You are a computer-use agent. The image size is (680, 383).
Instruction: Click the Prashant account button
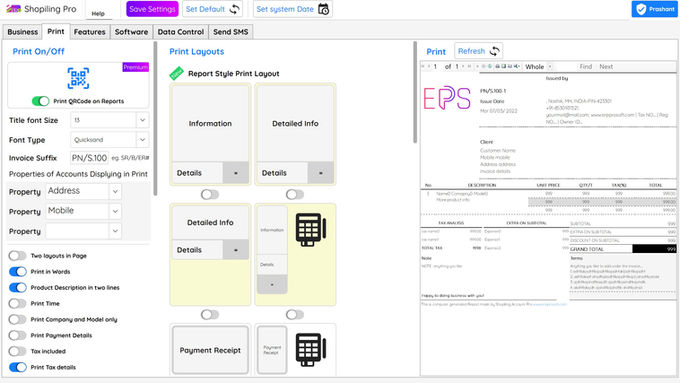(654, 9)
